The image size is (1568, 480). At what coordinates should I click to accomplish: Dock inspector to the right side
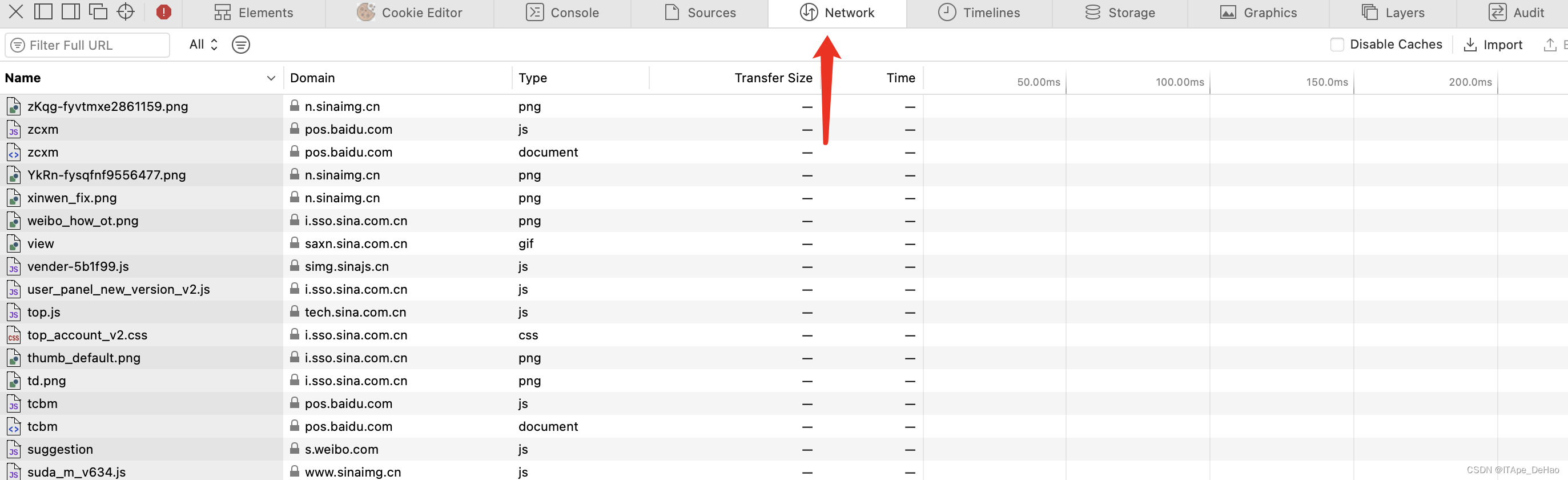pos(71,11)
